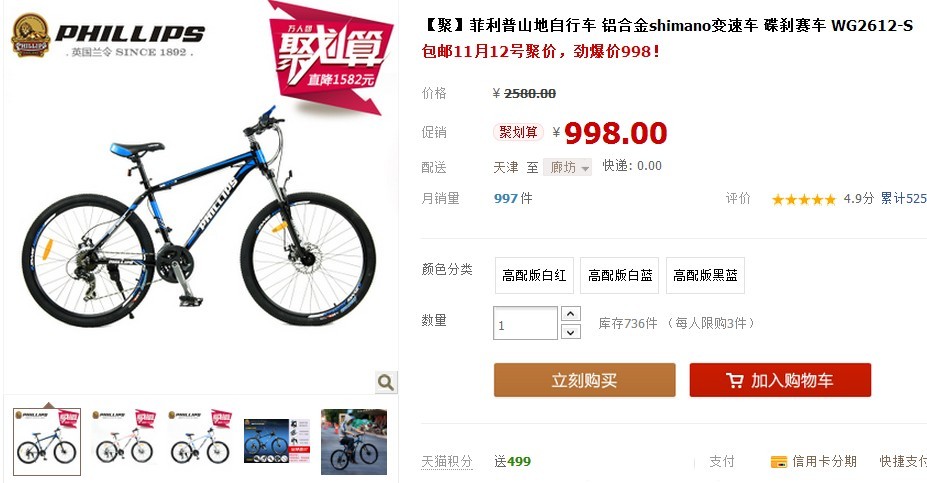The height and width of the screenshot is (483, 927).
Task: Select the 高配版白蓝 color option
Action: 620,275
